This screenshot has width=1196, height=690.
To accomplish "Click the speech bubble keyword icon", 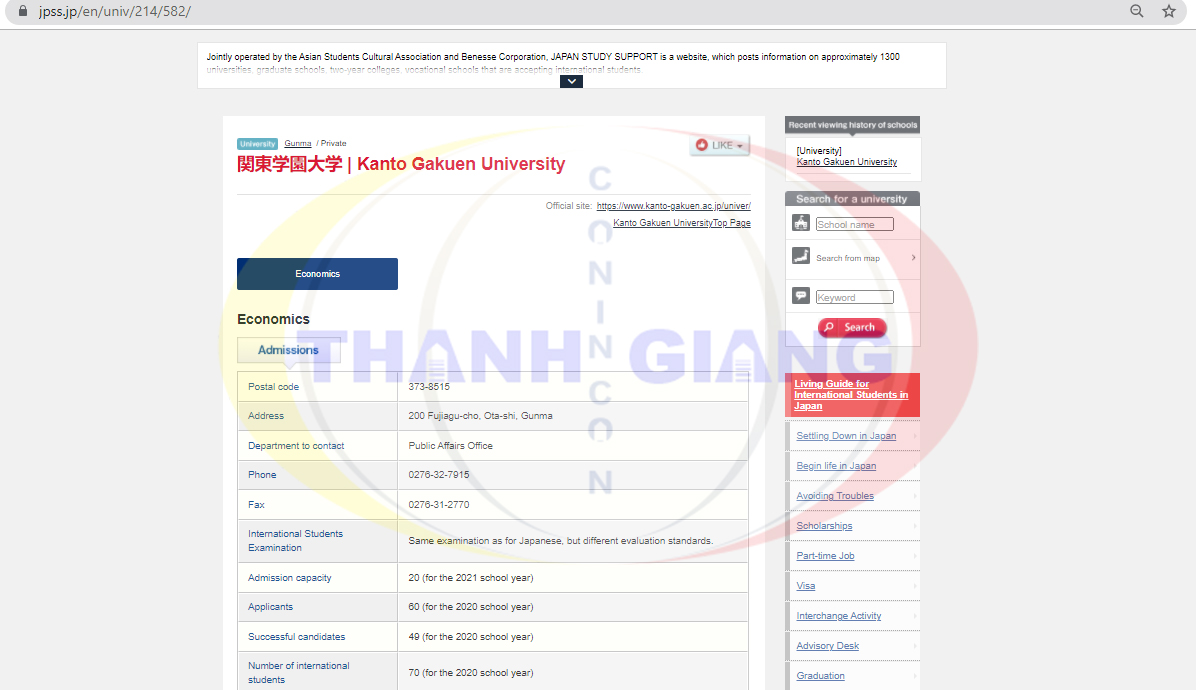I will coord(800,296).
